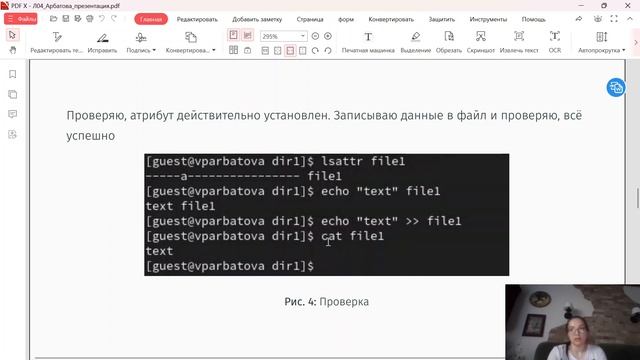Open the Подпись dropdown
Screen dimensions: 640x360
(x=141, y=42)
